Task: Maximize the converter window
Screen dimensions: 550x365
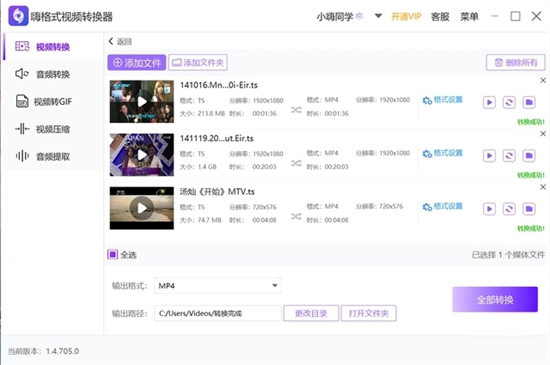Action: point(515,16)
